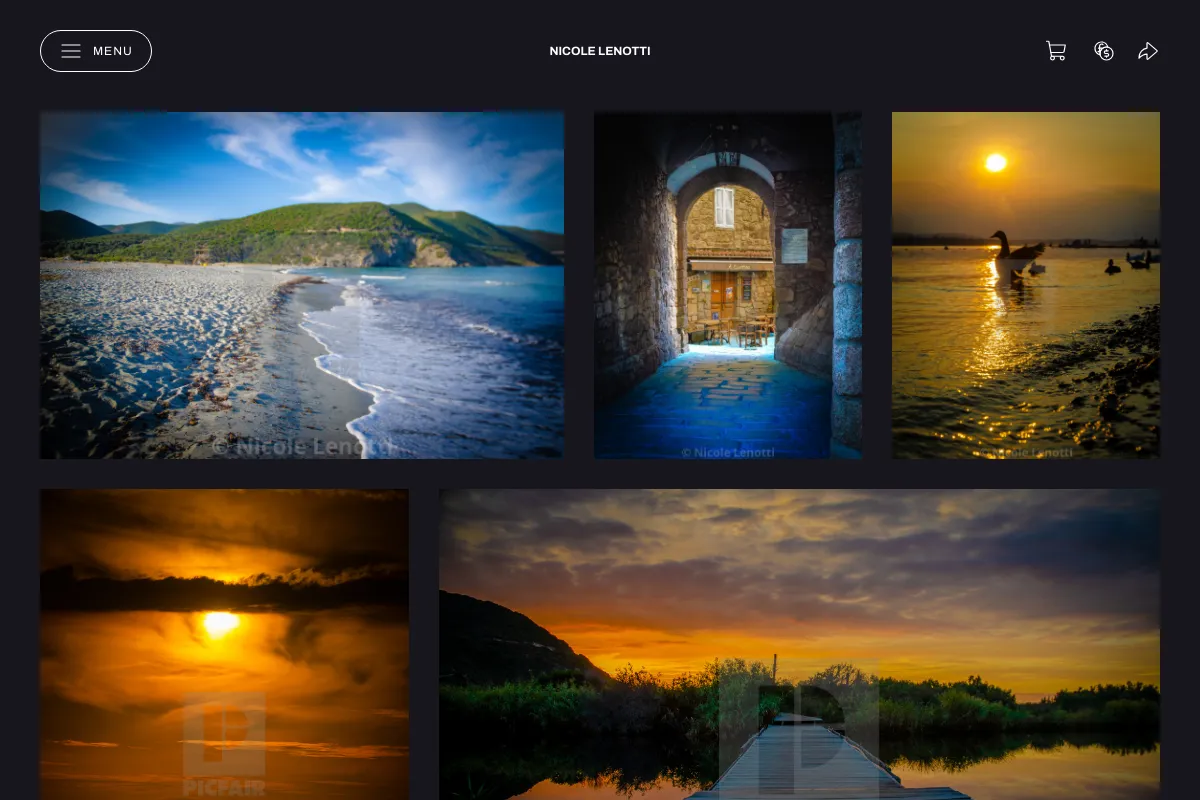
Task: Open the swan at sunset photo
Action: click(1026, 285)
